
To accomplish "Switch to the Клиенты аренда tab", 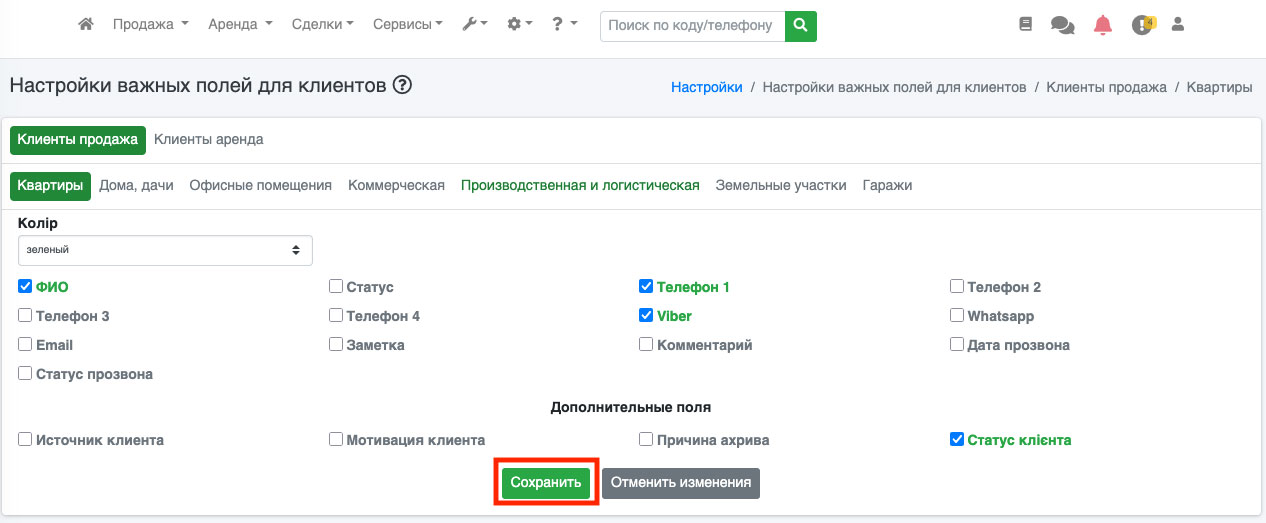I will [209, 140].
